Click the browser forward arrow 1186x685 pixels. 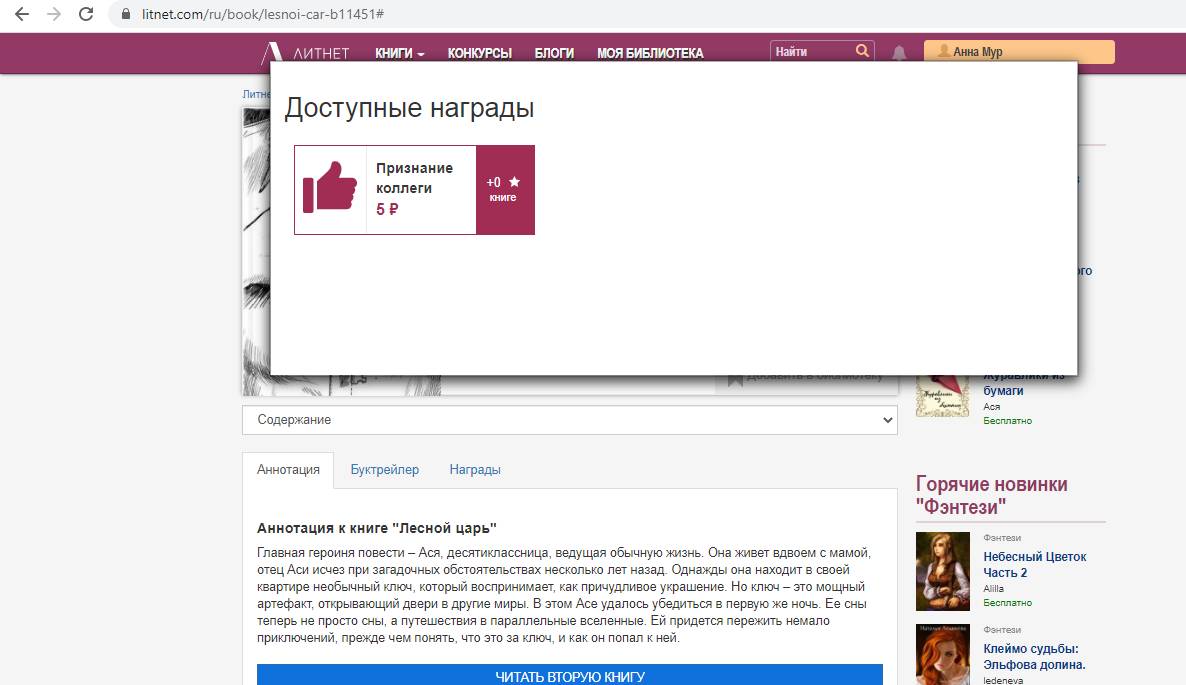(54, 15)
